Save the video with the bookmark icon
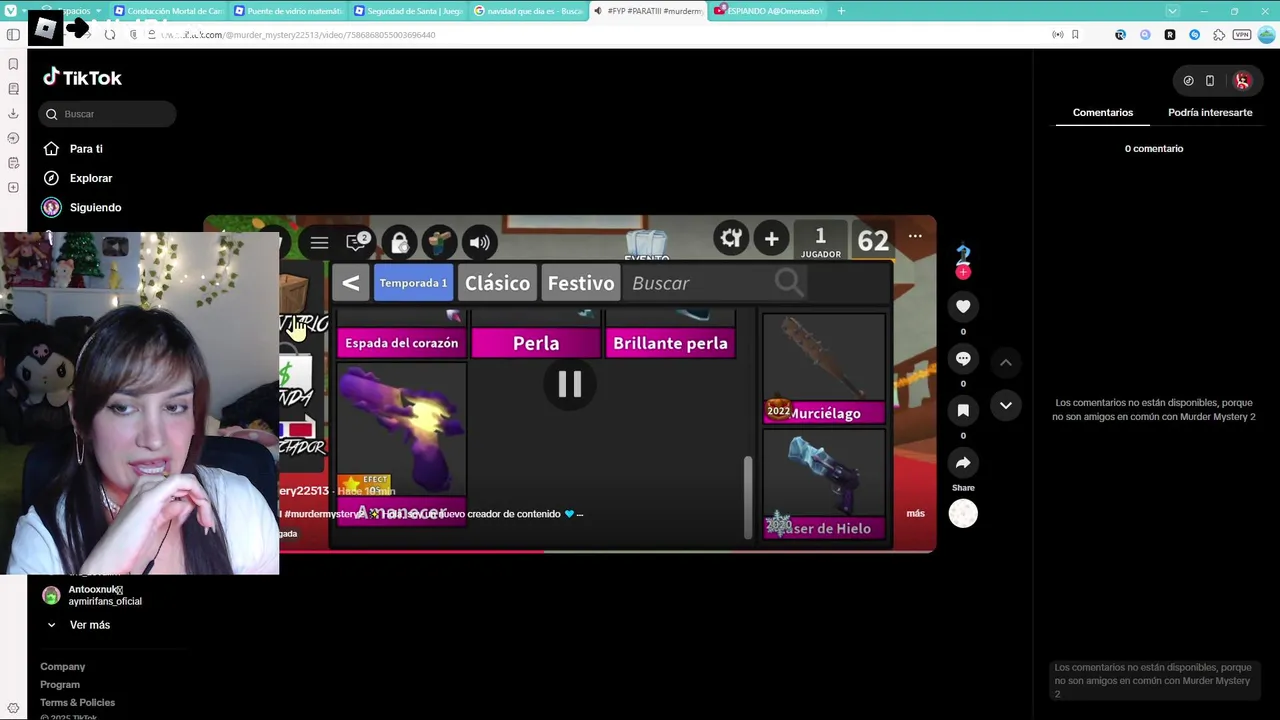Viewport: 1280px width, 720px height. pos(963,411)
